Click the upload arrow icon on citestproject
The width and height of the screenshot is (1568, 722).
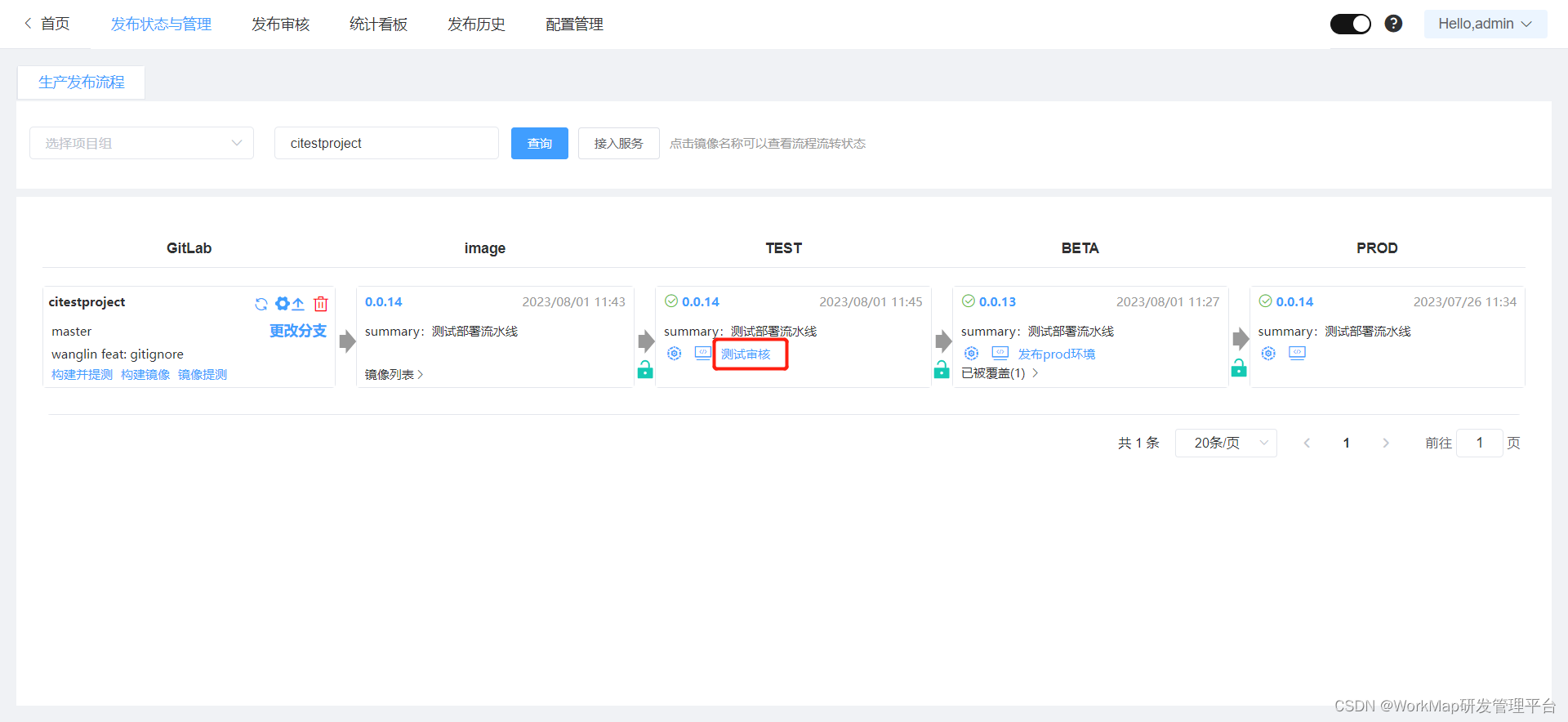point(298,304)
